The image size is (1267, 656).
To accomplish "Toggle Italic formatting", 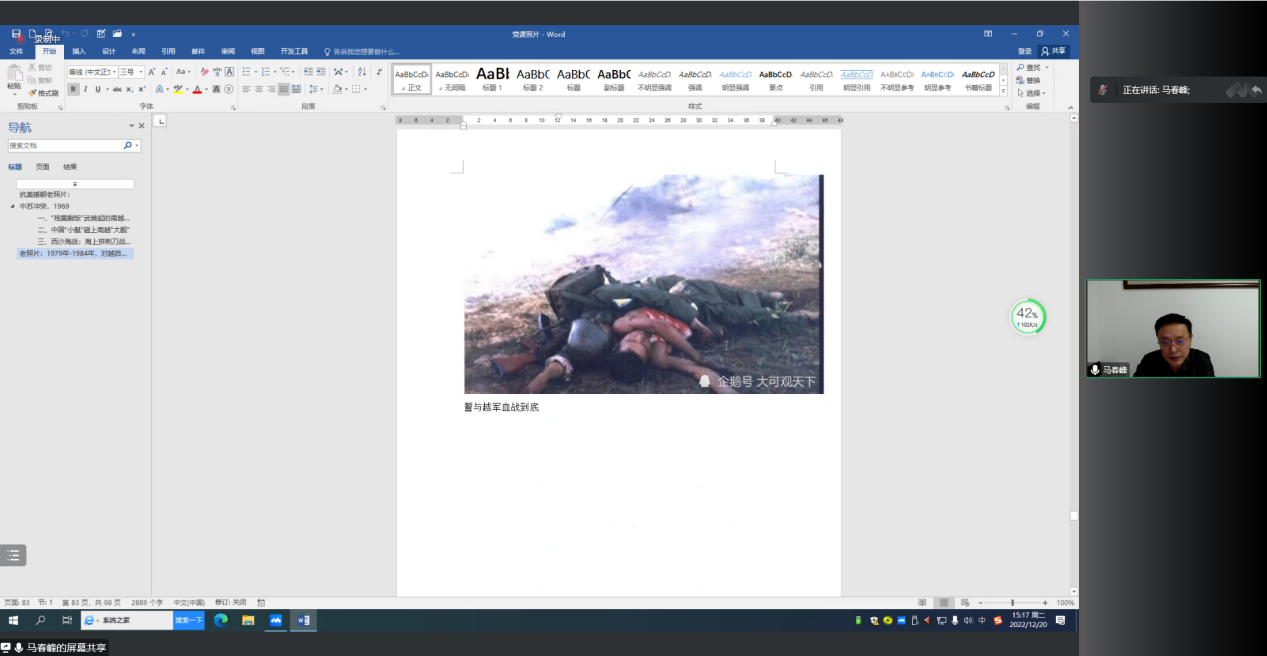I will click(x=85, y=89).
